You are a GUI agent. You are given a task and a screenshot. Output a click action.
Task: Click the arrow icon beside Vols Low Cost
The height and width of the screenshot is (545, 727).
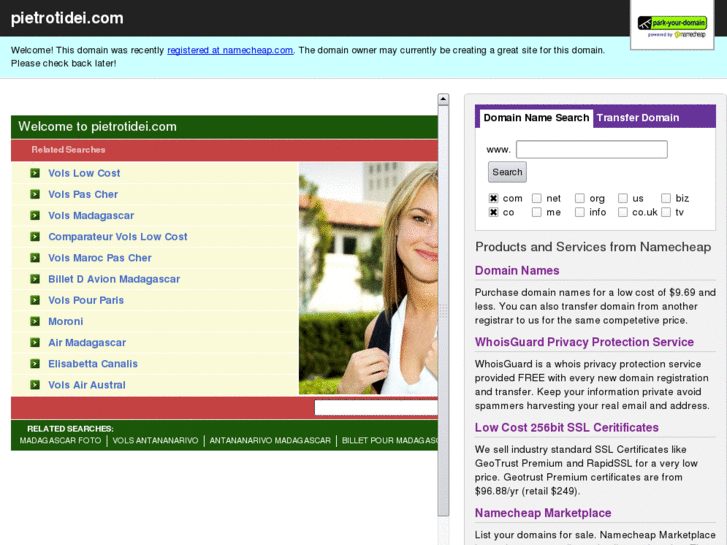[x=35, y=173]
